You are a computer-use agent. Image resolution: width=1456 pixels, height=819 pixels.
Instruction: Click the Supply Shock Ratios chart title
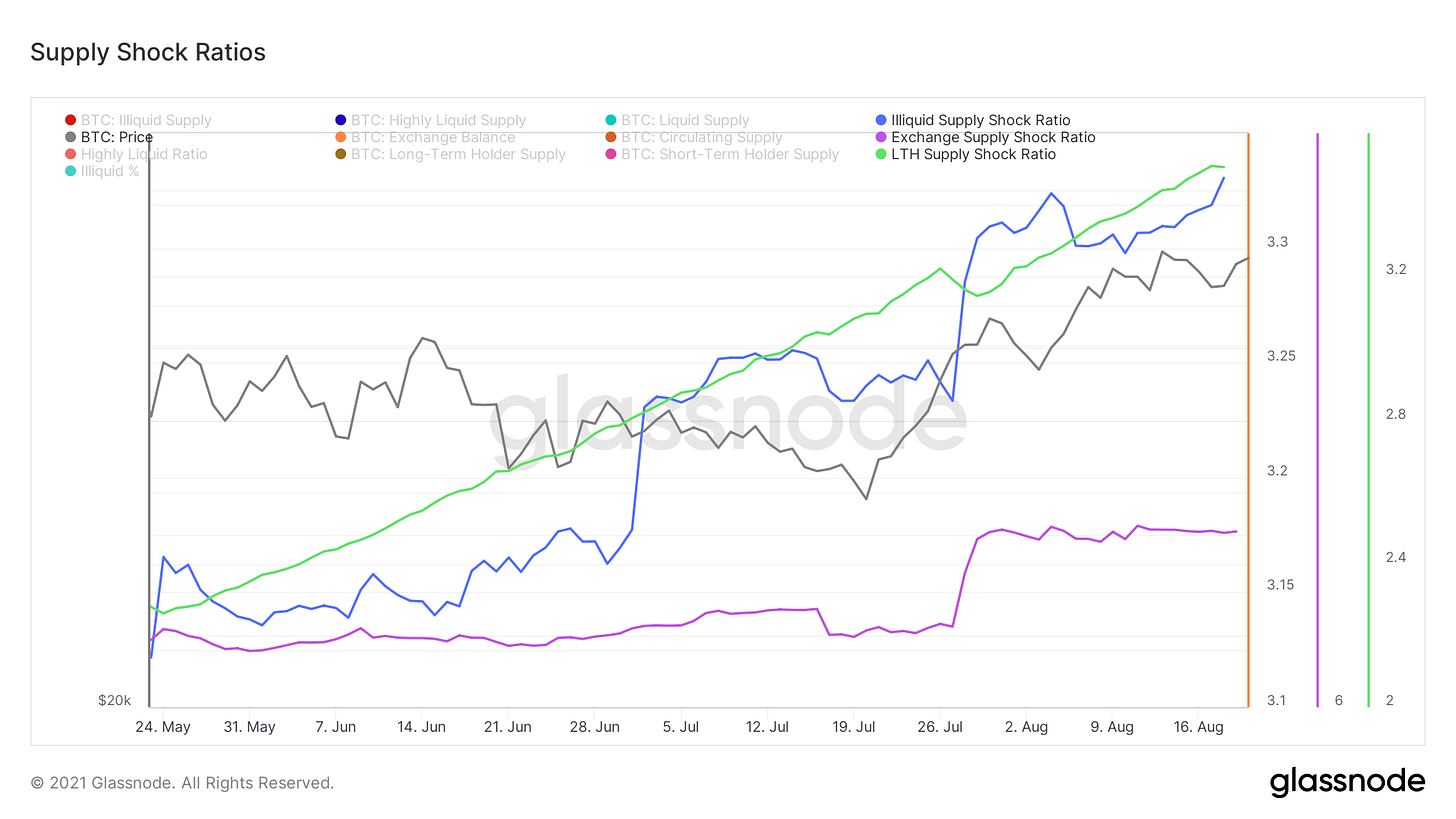pyautogui.click(x=148, y=52)
